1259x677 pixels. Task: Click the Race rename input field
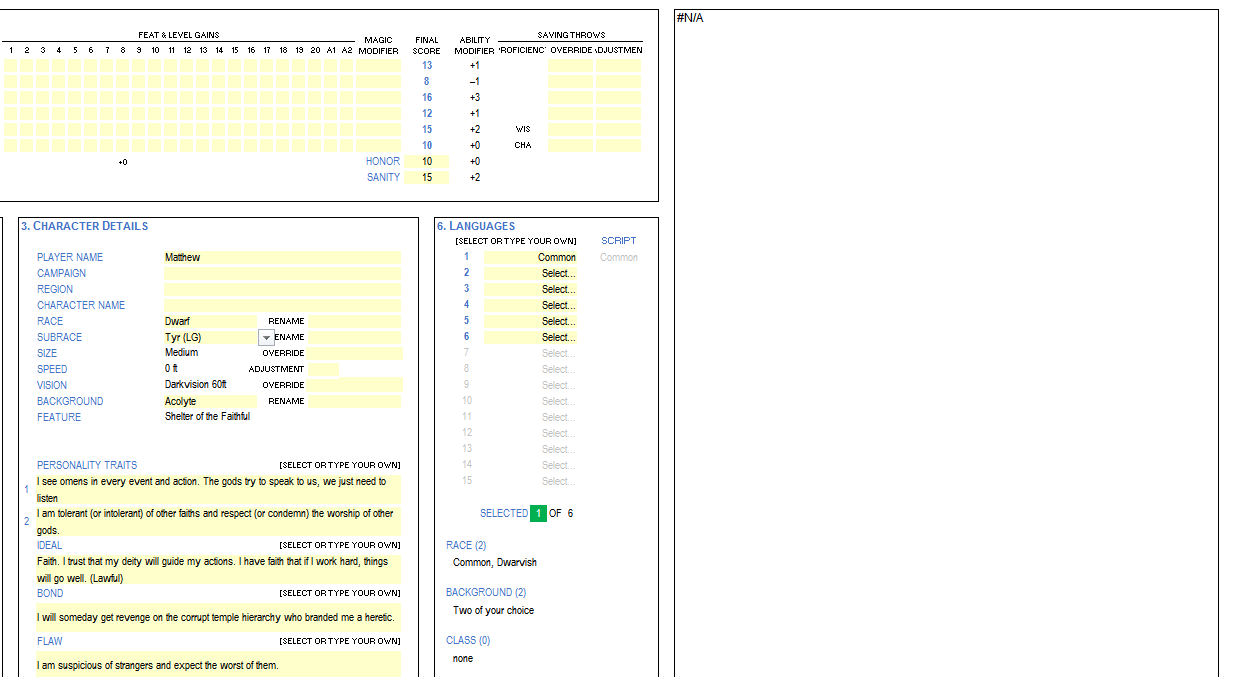[354, 321]
